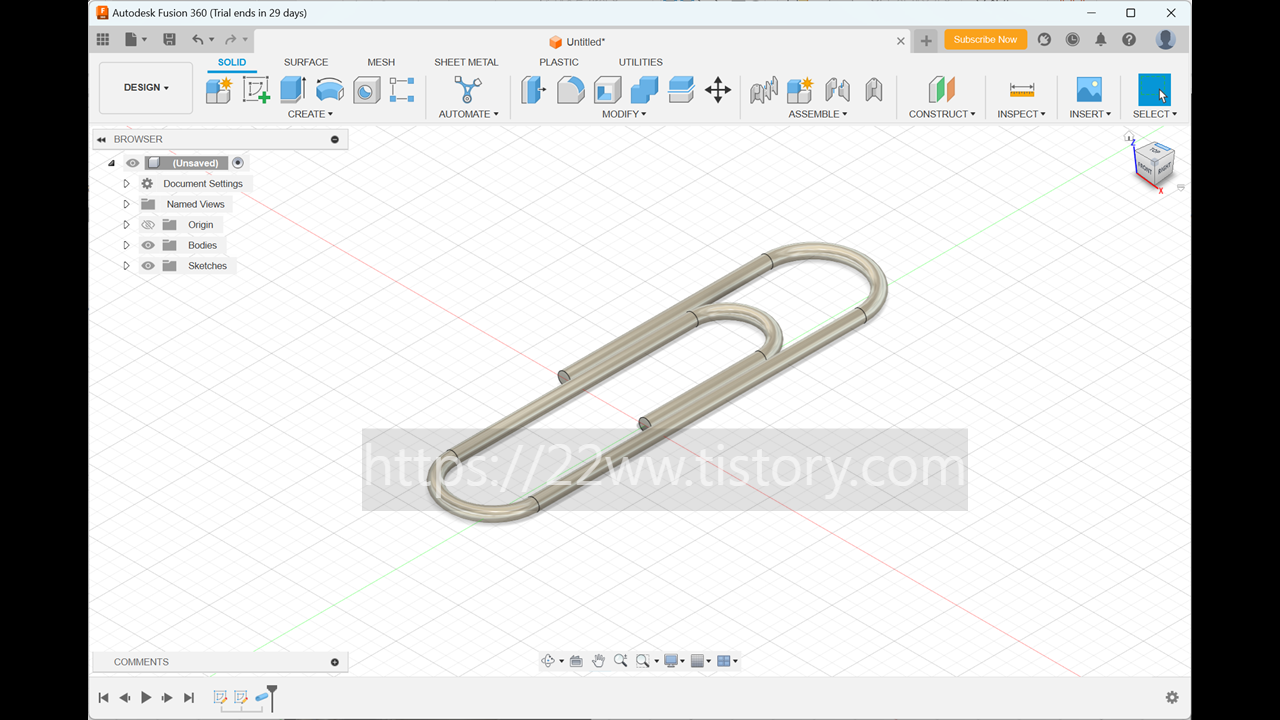Screen dimensions: 1280x720
Task: Switch to the PLASTIC tab
Action: (559, 62)
